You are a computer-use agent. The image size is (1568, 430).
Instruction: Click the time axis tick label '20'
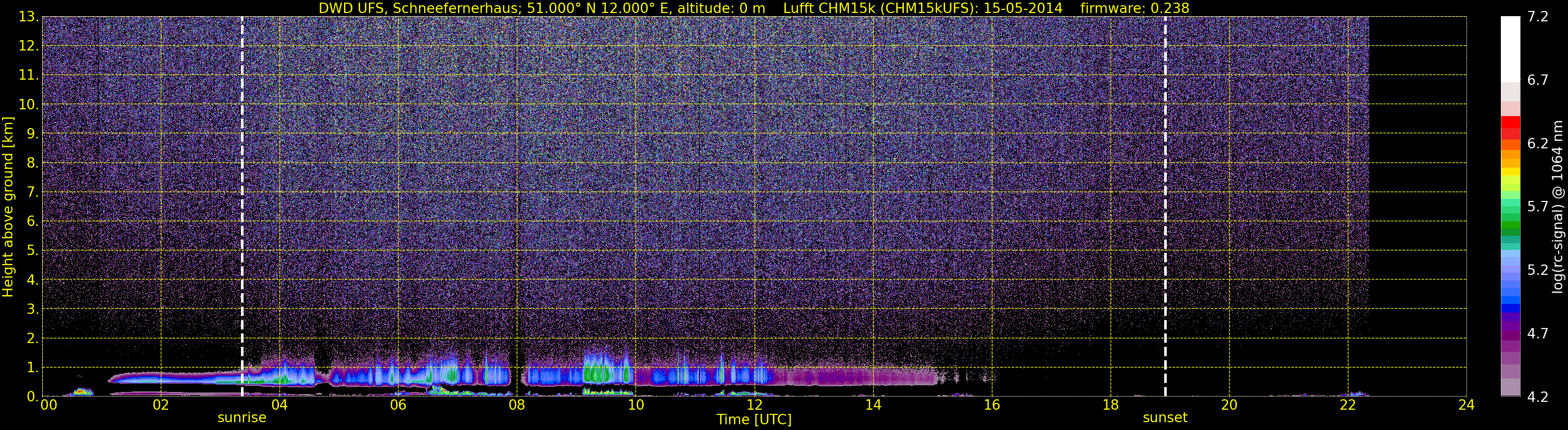tap(1229, 405)
